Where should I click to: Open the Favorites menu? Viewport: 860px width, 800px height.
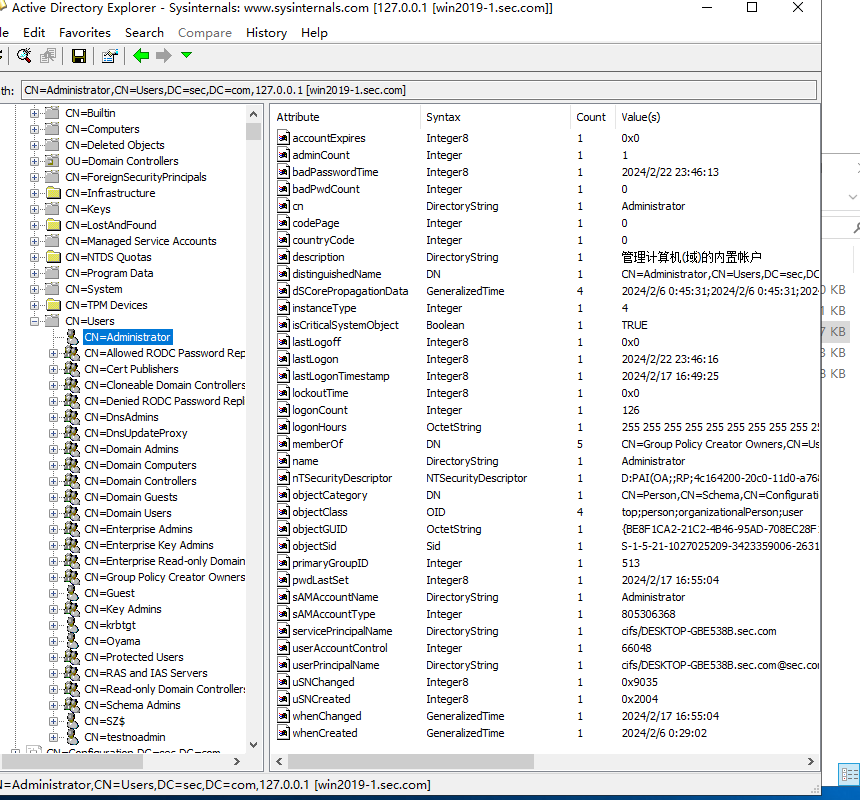point(85,32)
